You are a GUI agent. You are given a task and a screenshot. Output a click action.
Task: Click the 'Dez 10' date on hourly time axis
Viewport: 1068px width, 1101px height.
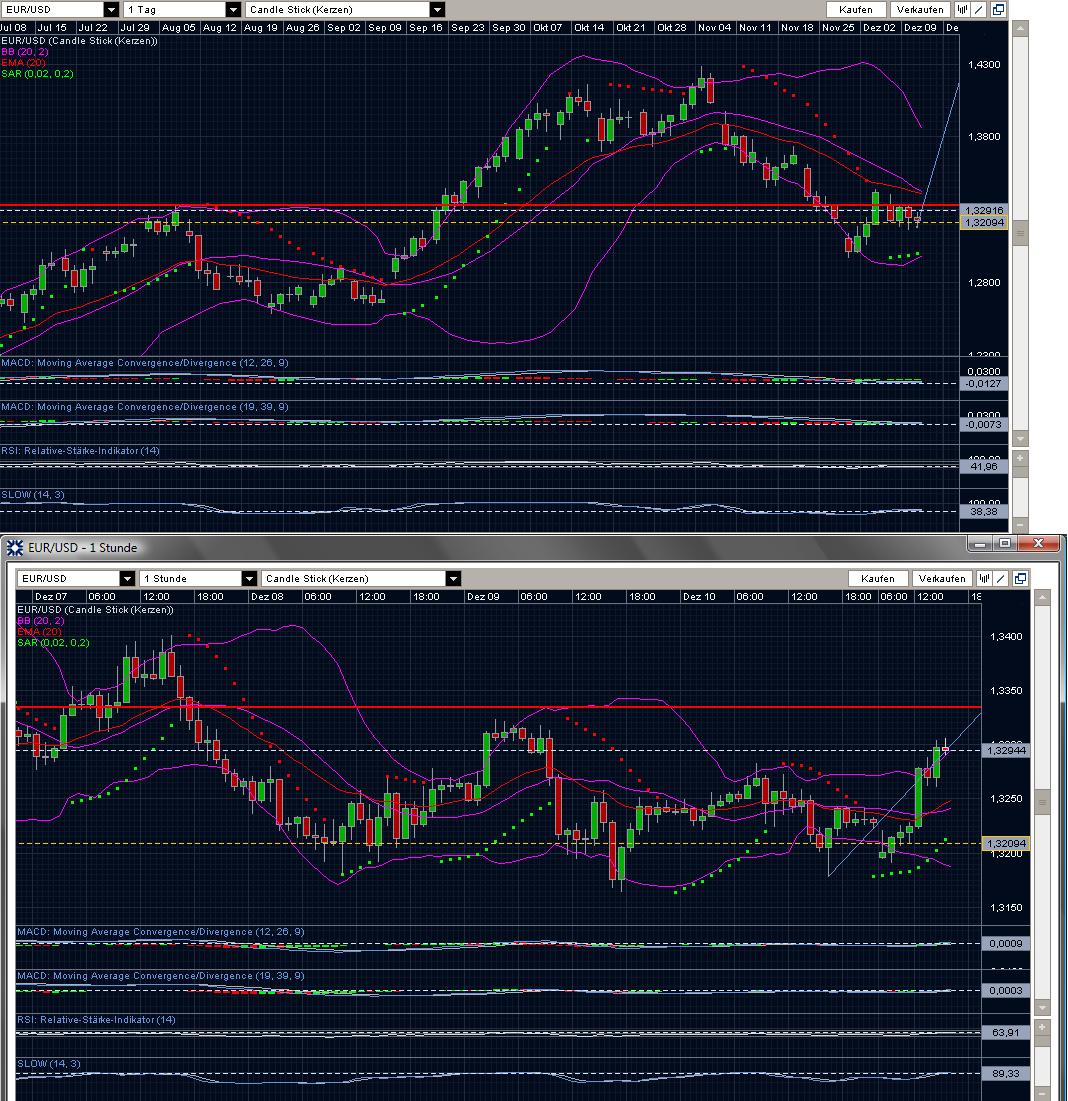pyautogui.click(x=699, y=597)
